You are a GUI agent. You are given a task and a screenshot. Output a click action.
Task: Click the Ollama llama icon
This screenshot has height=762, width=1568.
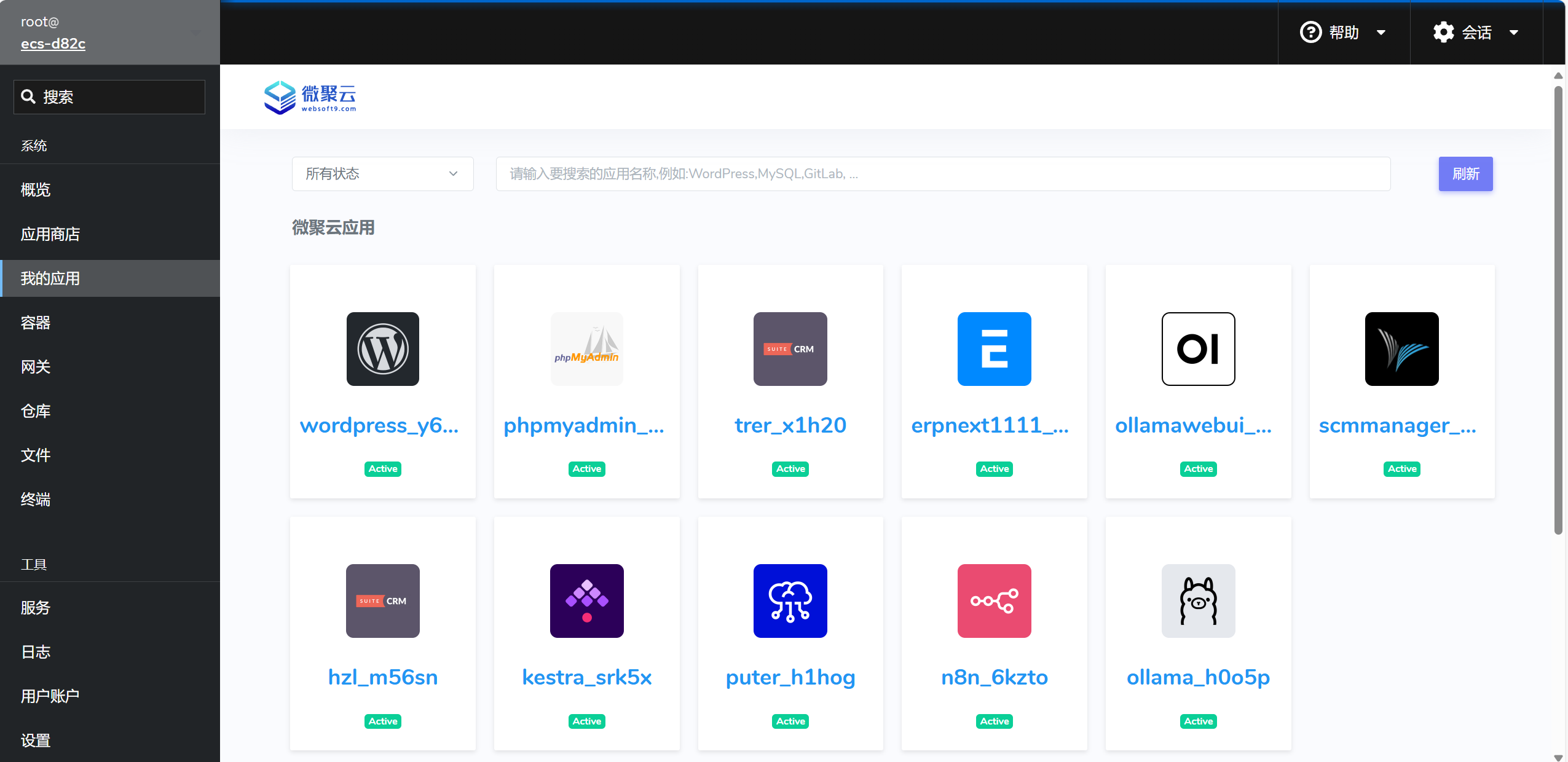(x=1197, y=601)
